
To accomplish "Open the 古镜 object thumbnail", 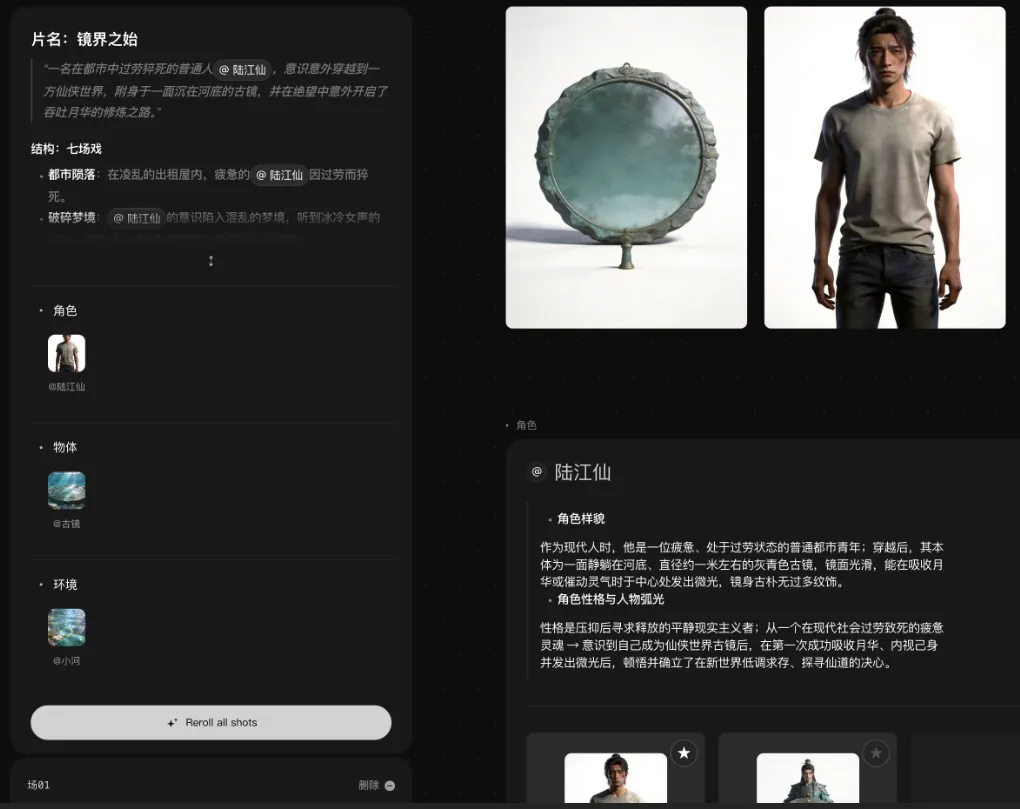I will point(66,490).
